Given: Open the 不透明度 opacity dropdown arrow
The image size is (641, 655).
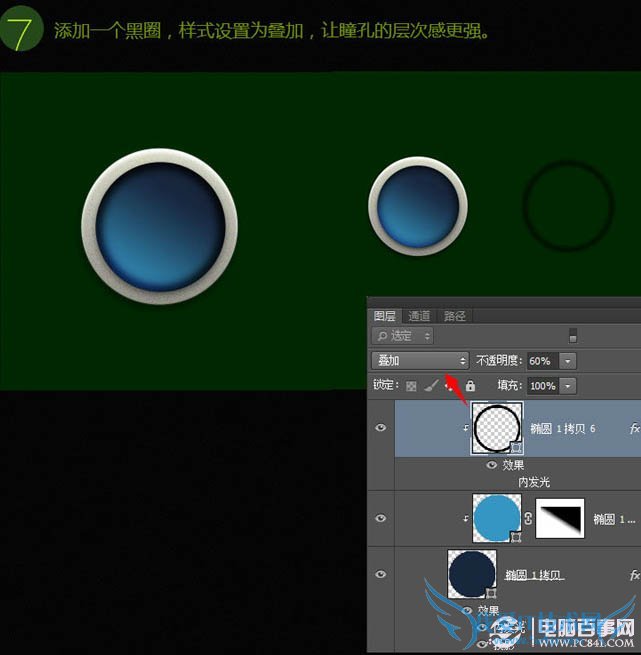Looking at the screenshot, I should pyautogui.click(x=568, y=360).
